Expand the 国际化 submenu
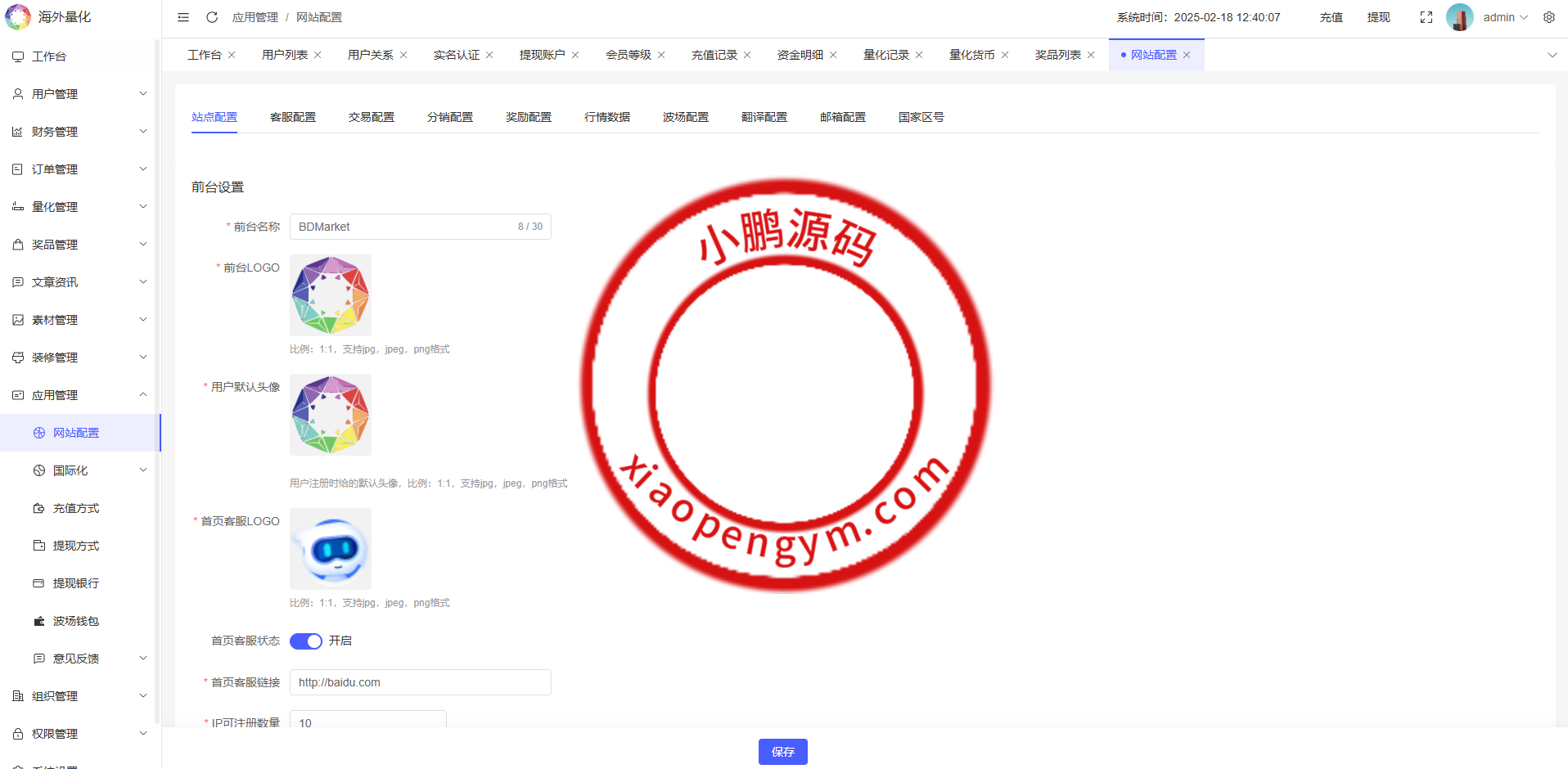Viewport: 1568px width, 769px height. click(90, 470)
